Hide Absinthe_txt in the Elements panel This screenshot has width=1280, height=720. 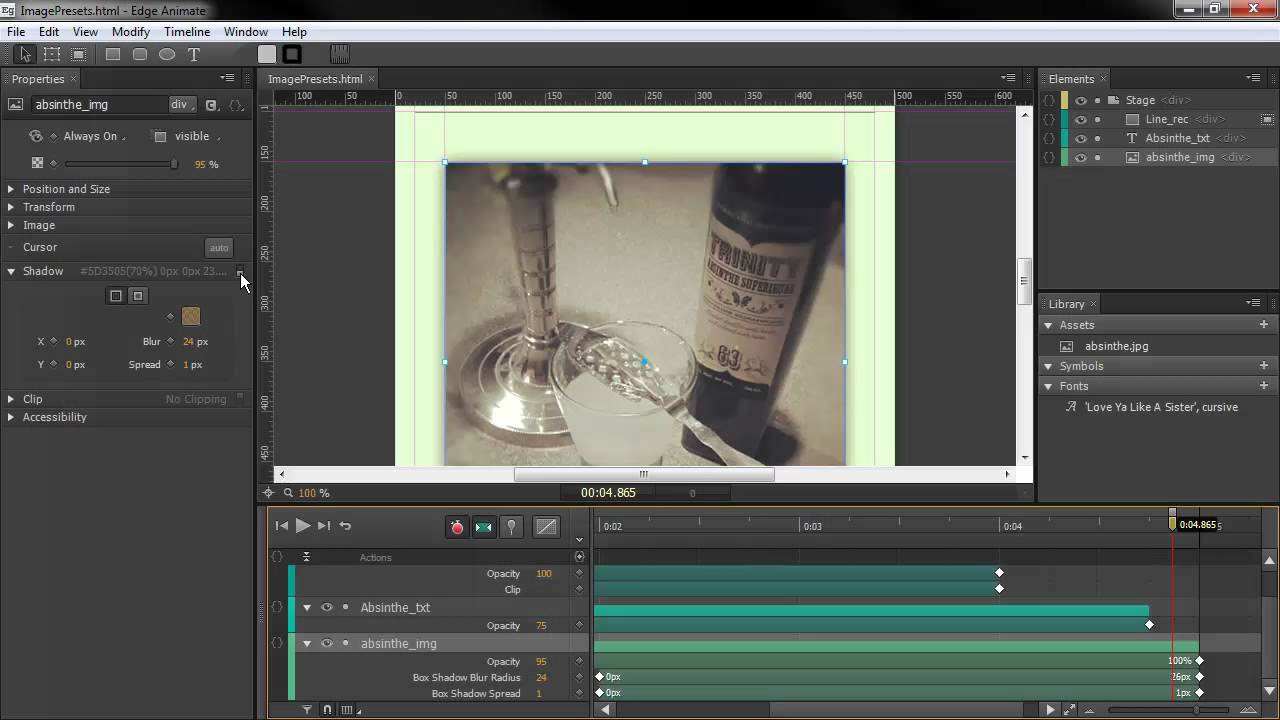click(x=1081, y=138)
